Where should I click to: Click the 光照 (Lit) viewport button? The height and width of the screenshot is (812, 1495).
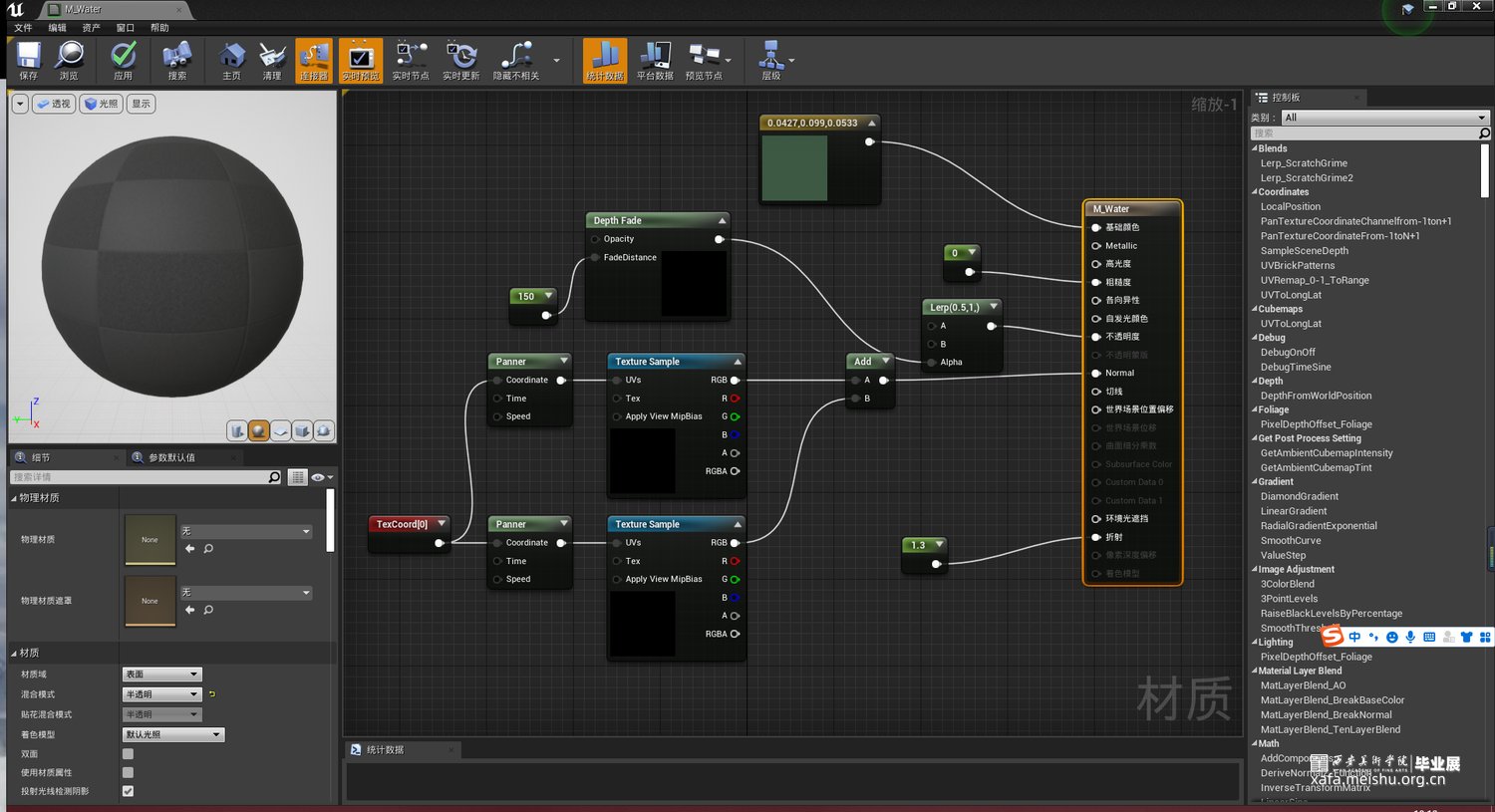pyautogui.click(x=102, y=104)
